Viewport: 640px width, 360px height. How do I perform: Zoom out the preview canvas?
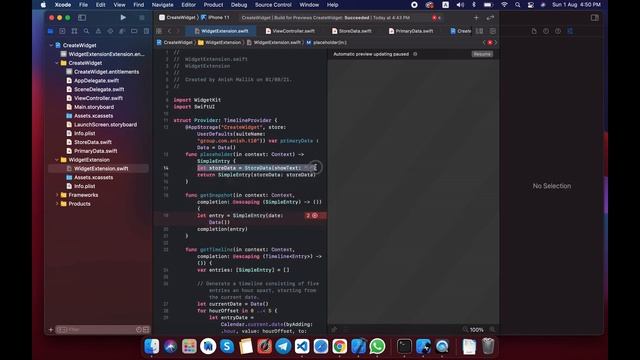tap(465, 329)
